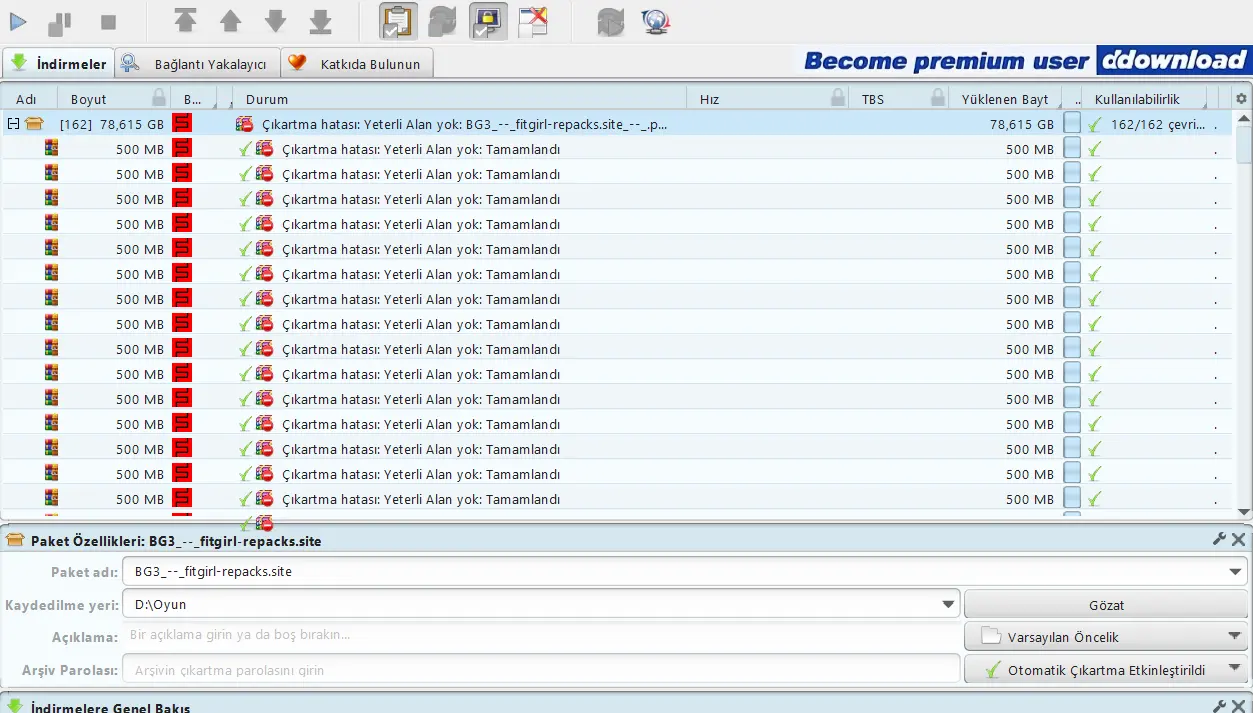Stop all downloads with the stop icon
The width and height of the screenshot is (1253, 713).
coord(108,21)
